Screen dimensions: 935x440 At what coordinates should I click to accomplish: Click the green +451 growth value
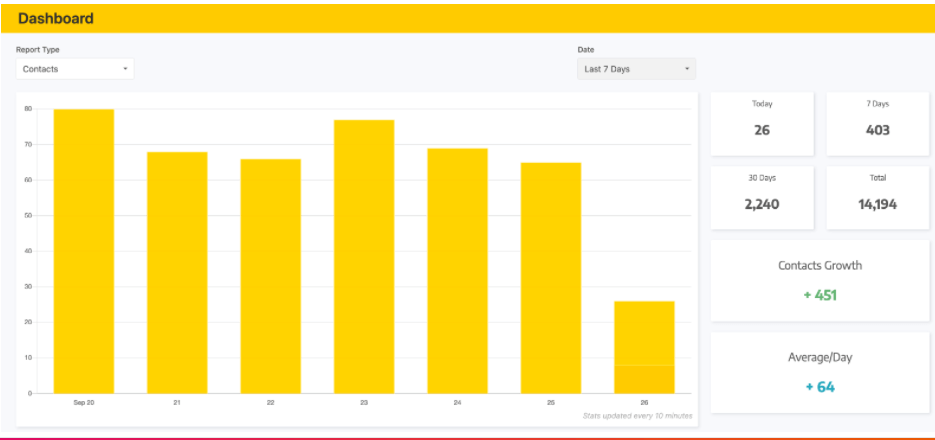click(x=820, y=295)
